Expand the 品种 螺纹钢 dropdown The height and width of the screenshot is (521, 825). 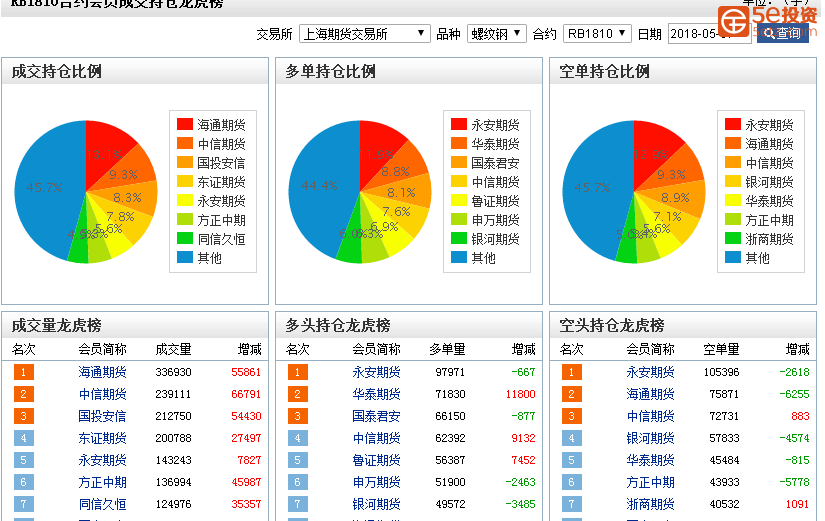[x=496, y=34]
